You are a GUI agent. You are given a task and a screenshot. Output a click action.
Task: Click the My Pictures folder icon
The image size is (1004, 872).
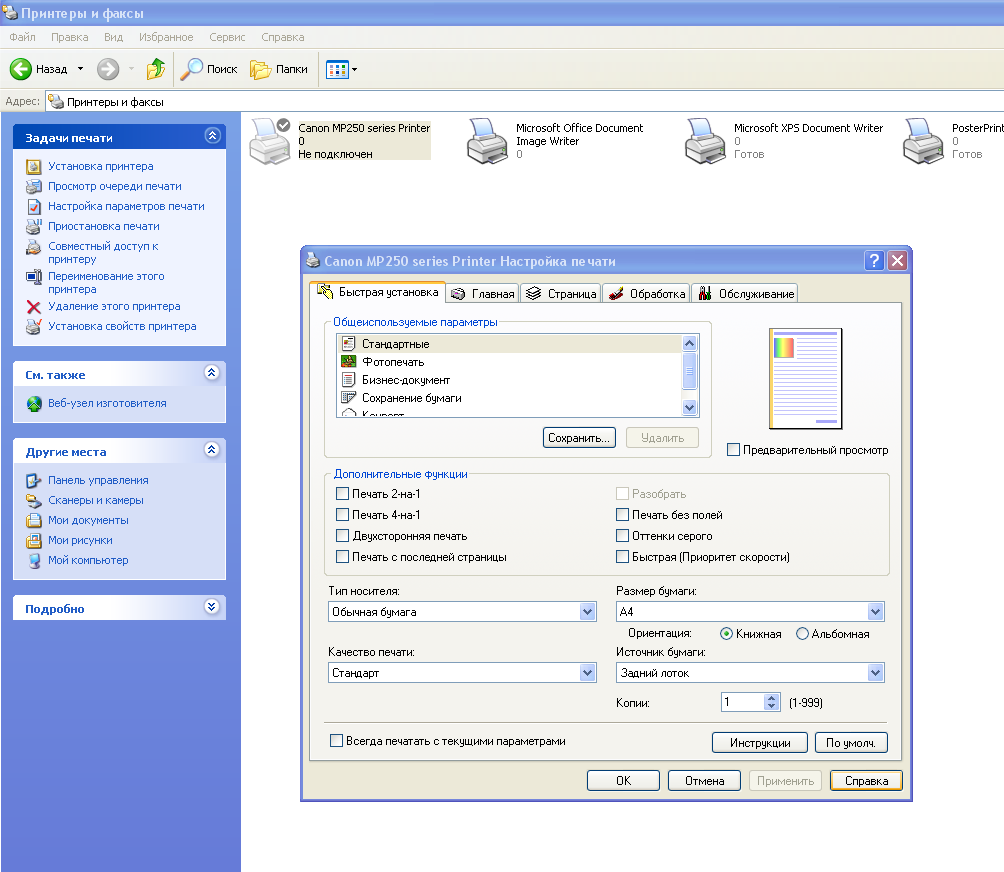point(34,540)
